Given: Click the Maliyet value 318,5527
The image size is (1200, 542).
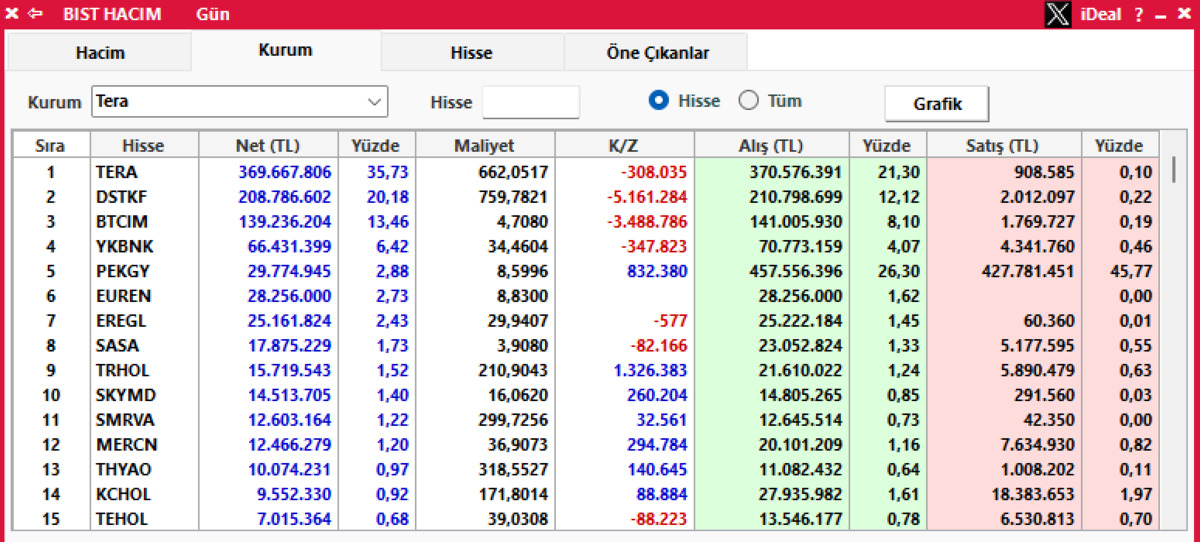Looking at the screenshot, I should coord(514,469).
